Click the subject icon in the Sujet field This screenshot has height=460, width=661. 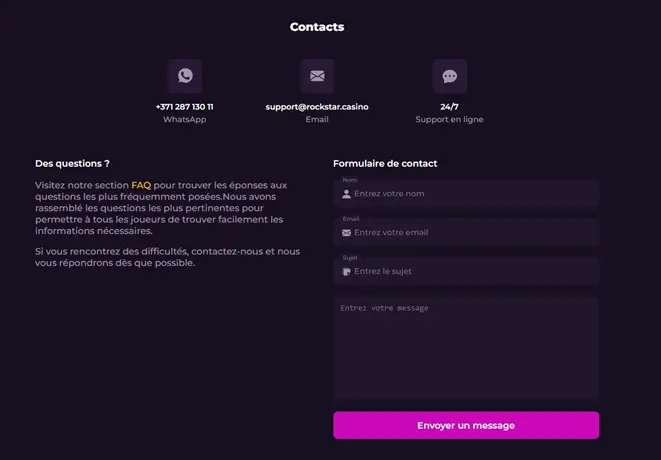point(346,271)
